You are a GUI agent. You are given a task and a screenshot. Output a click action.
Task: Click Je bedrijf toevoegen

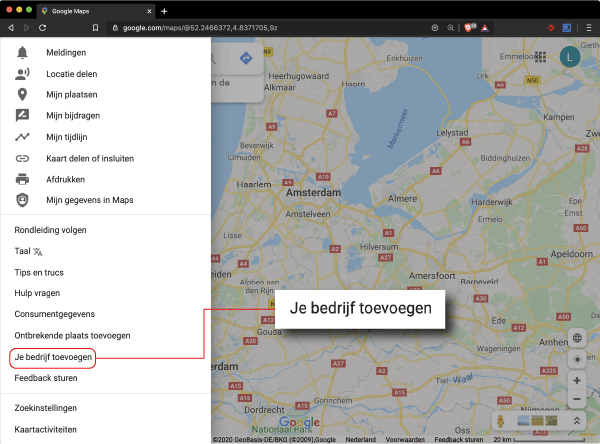coord(53,357)
